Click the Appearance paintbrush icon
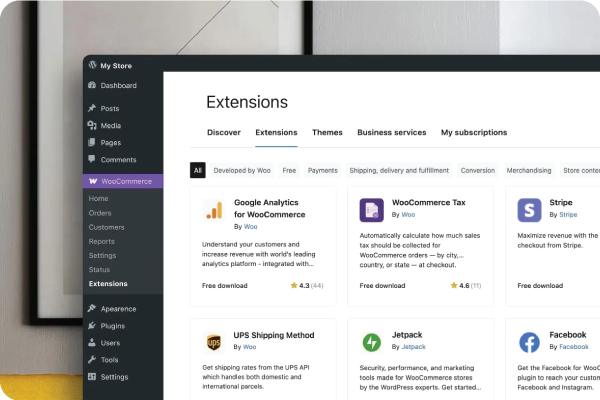600x400 pixels. tap(92, 308)
